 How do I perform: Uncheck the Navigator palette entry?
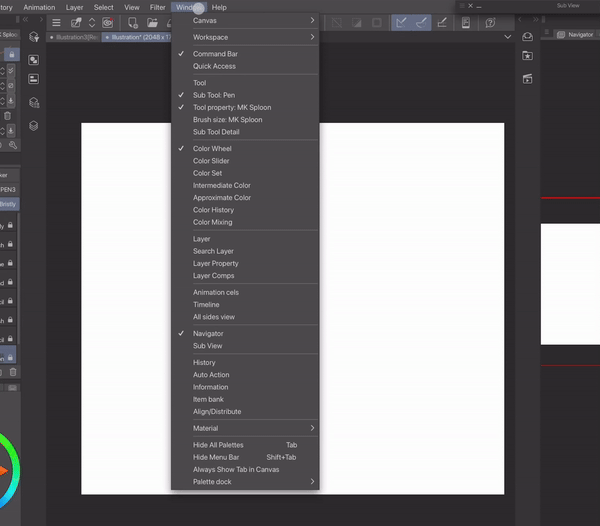(208, 333)
